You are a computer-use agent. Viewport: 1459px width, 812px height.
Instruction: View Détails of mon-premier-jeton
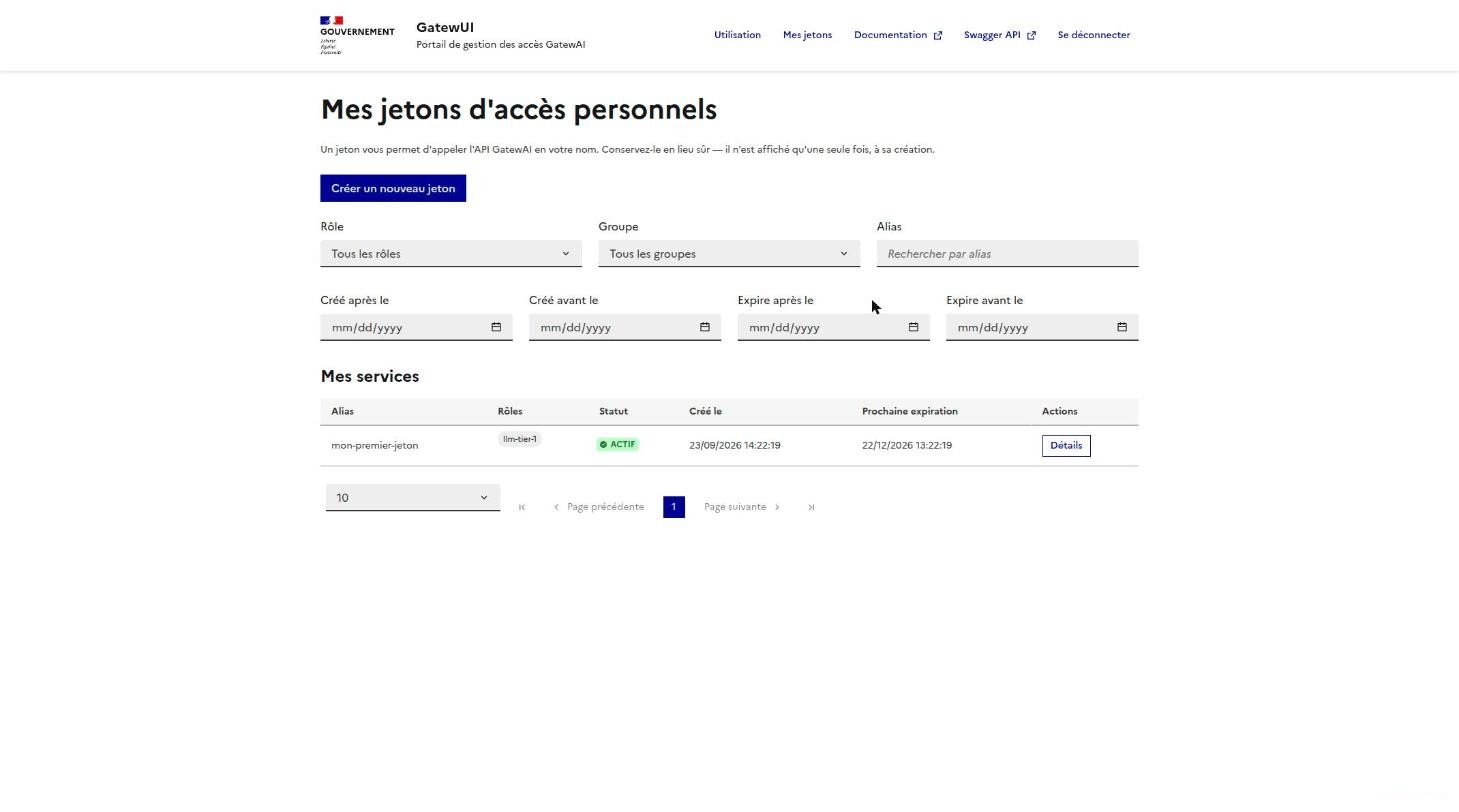1066,446
